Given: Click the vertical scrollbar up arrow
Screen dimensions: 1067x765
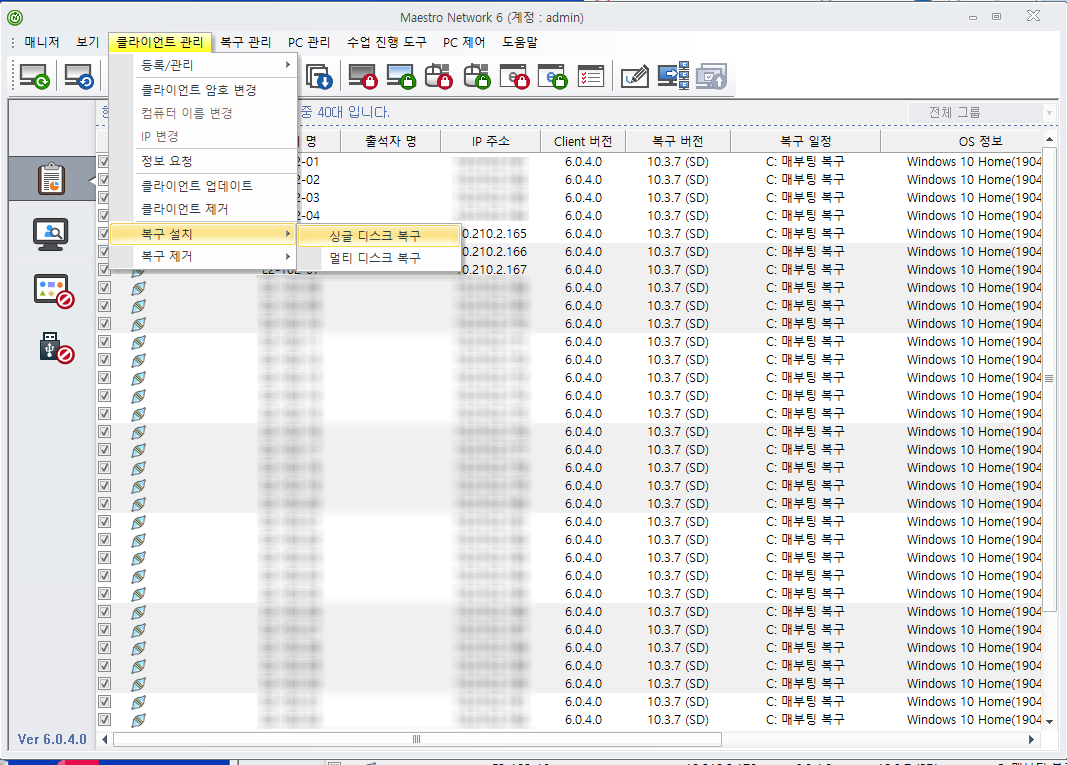Looking at the screenshot, I should (x=1049, y=140).
